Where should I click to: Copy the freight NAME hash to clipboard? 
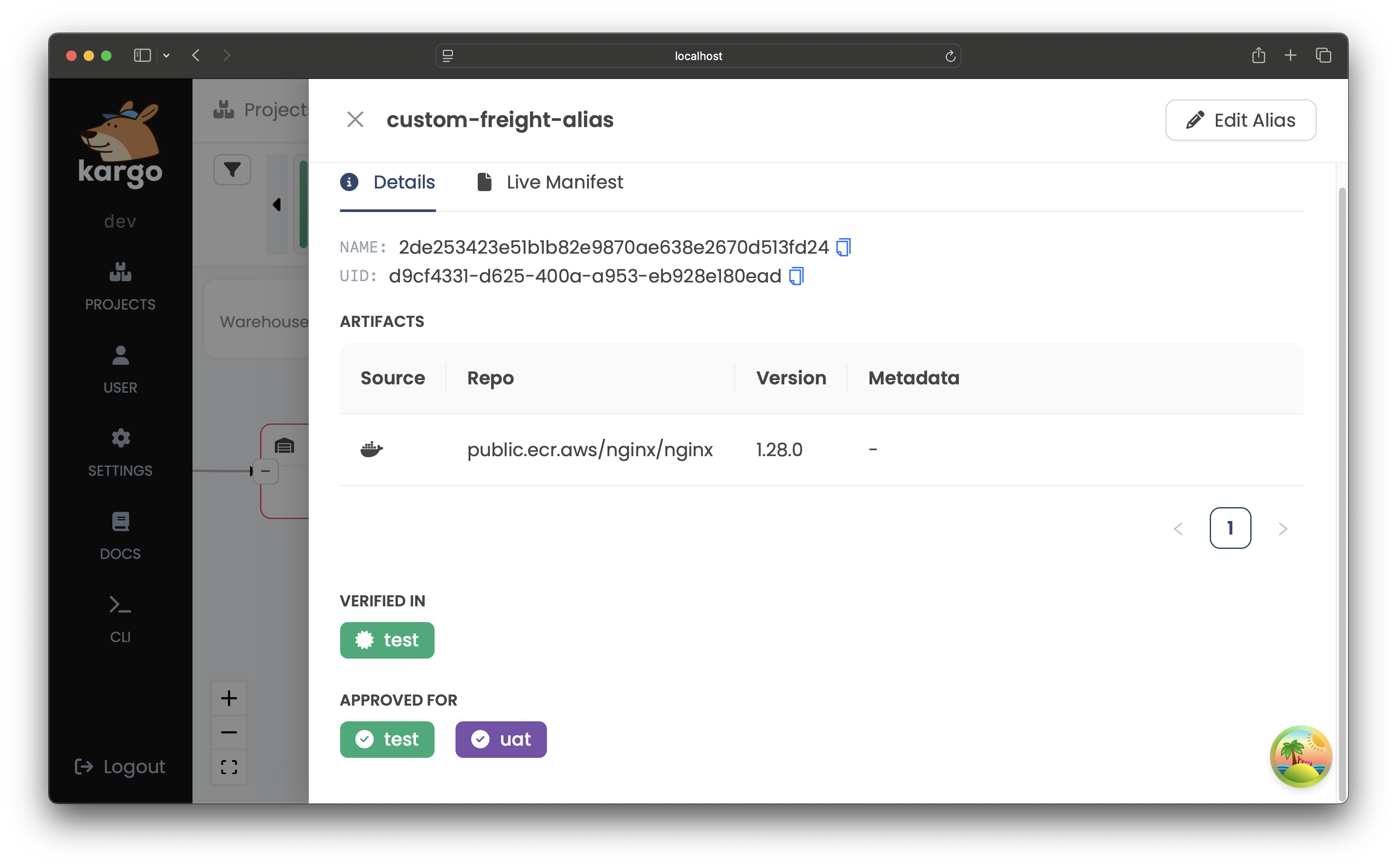pyautogui.click(x=843, y=247)
